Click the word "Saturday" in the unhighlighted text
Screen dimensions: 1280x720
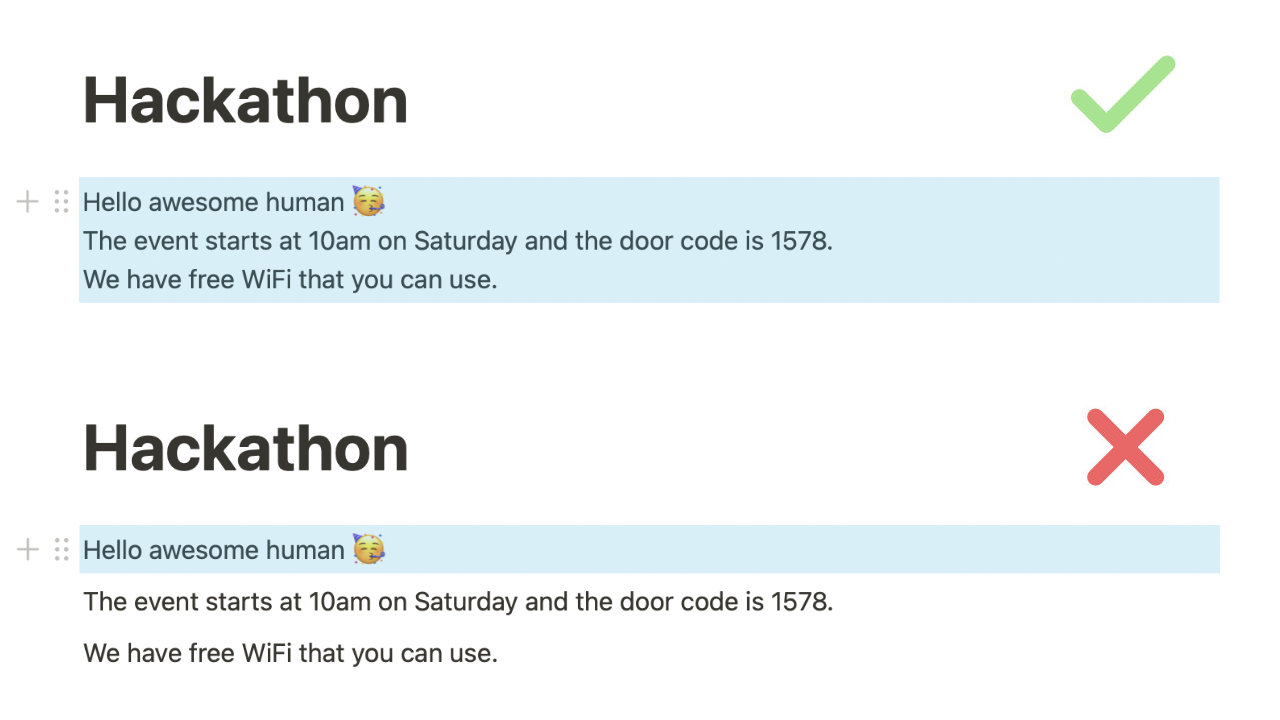465,602
